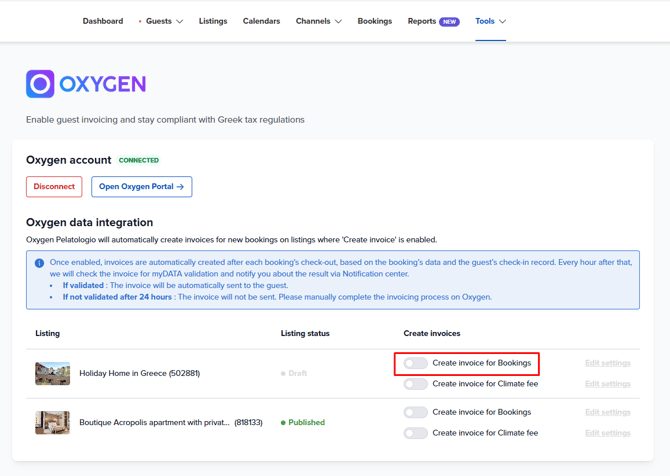670x476 pixels.
Task: Select the 'Holiday Home in Greece (502881)' listing name
Action: click(140, 373)
